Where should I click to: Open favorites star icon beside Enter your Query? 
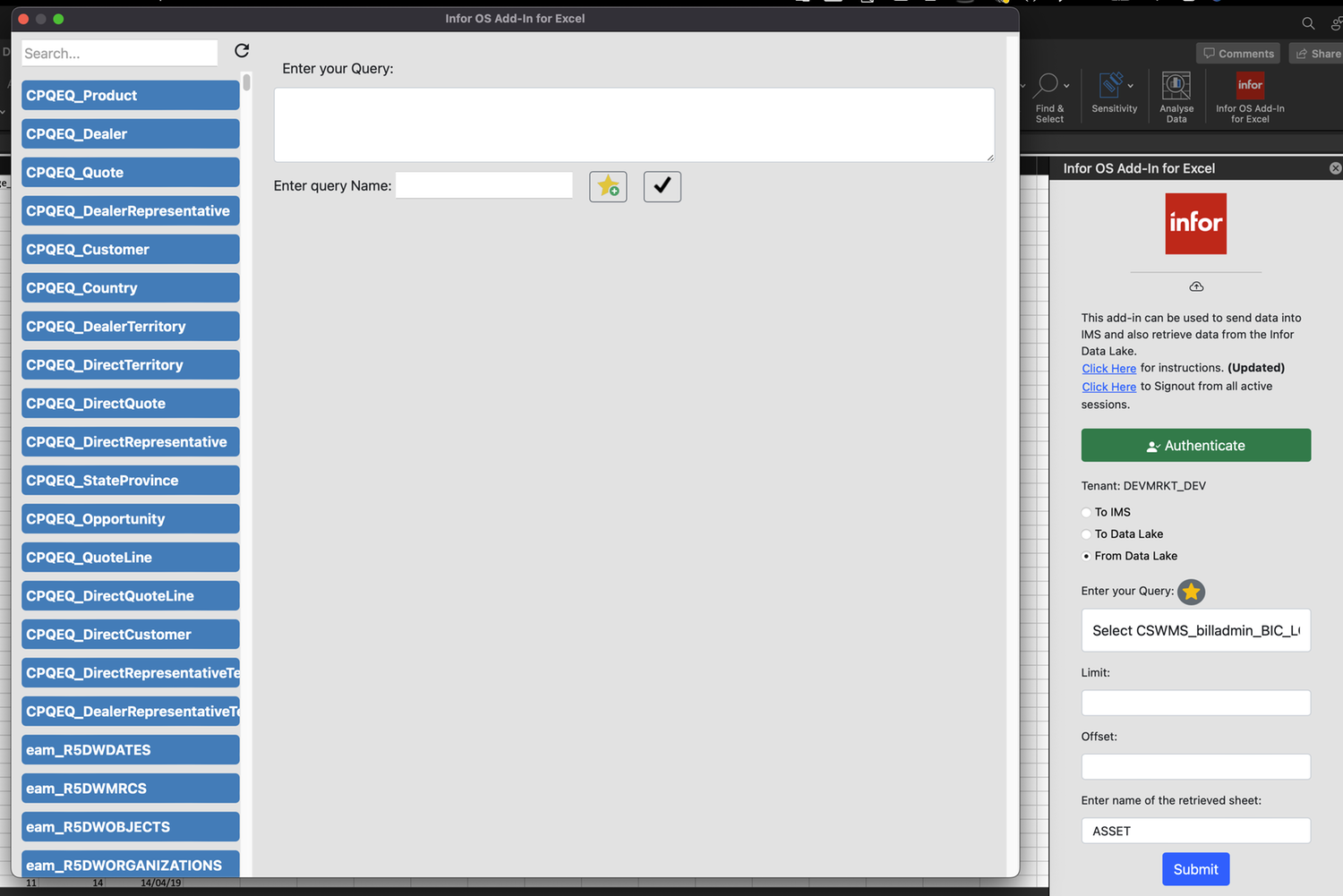[1191, 592]
